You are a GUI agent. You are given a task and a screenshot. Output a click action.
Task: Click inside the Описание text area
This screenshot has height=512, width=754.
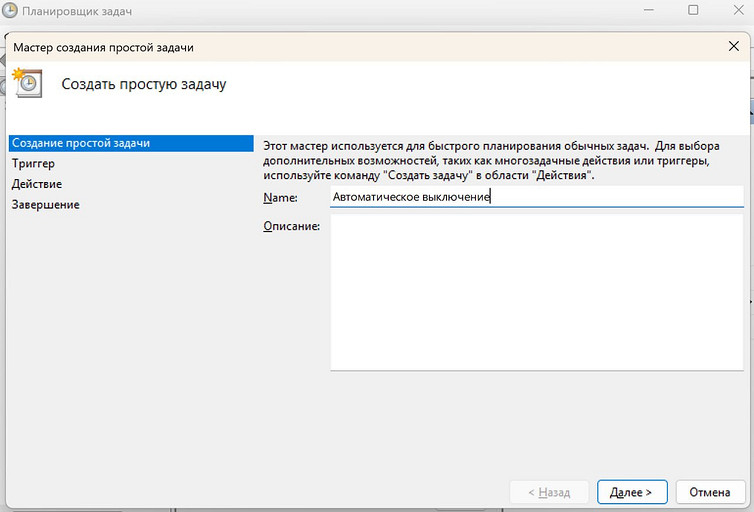point(537,292)
